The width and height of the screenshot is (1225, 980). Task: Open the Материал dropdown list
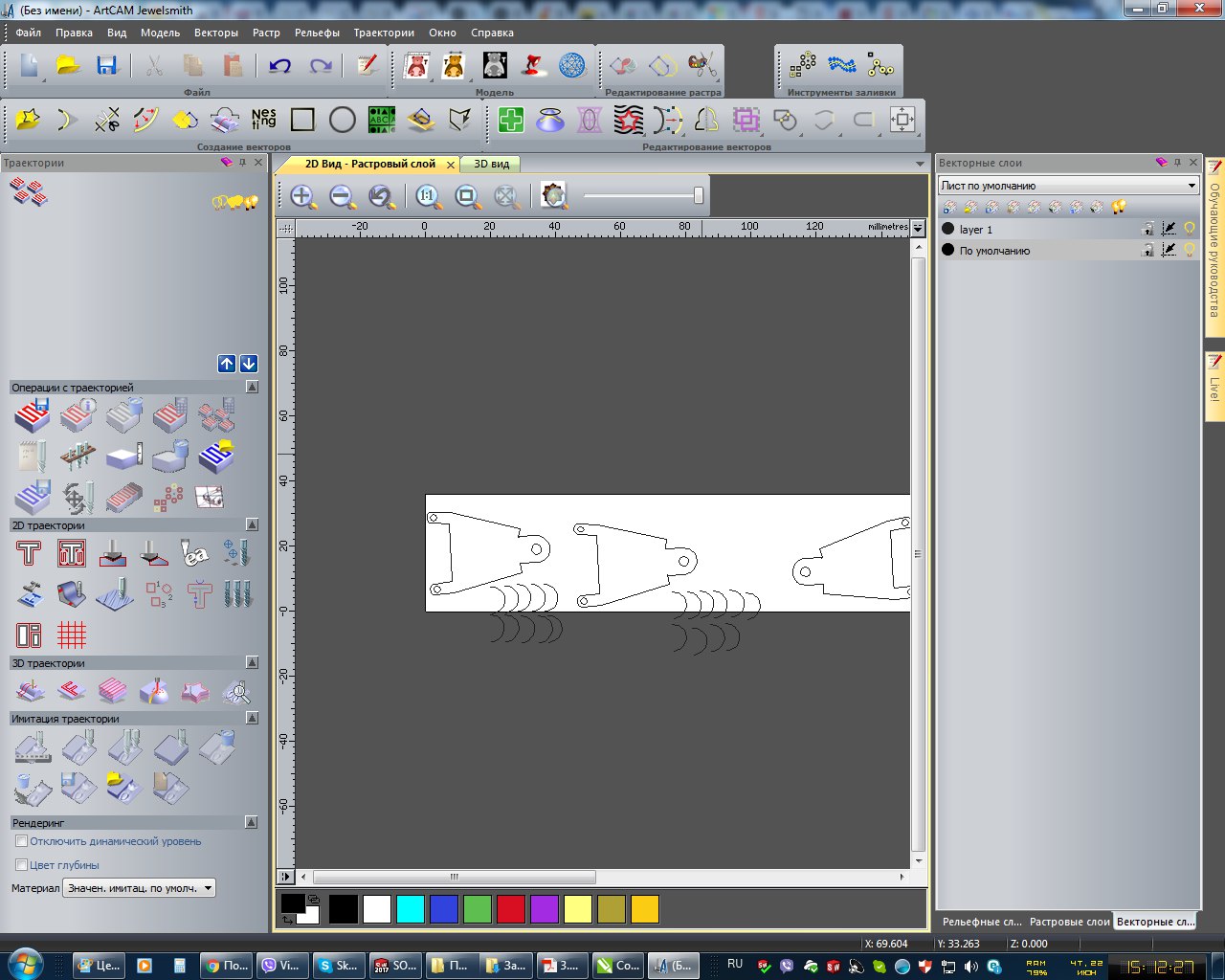point(139,888)
